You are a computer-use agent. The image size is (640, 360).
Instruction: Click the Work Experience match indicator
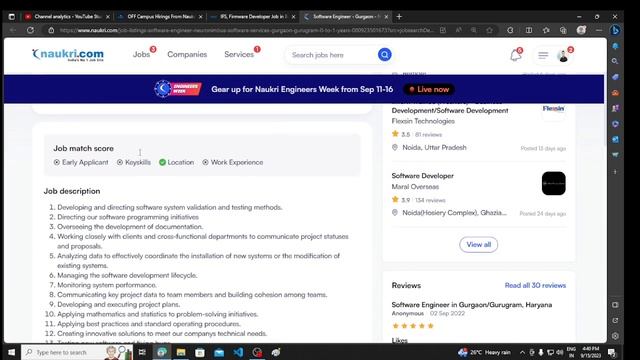coord(233,162)
